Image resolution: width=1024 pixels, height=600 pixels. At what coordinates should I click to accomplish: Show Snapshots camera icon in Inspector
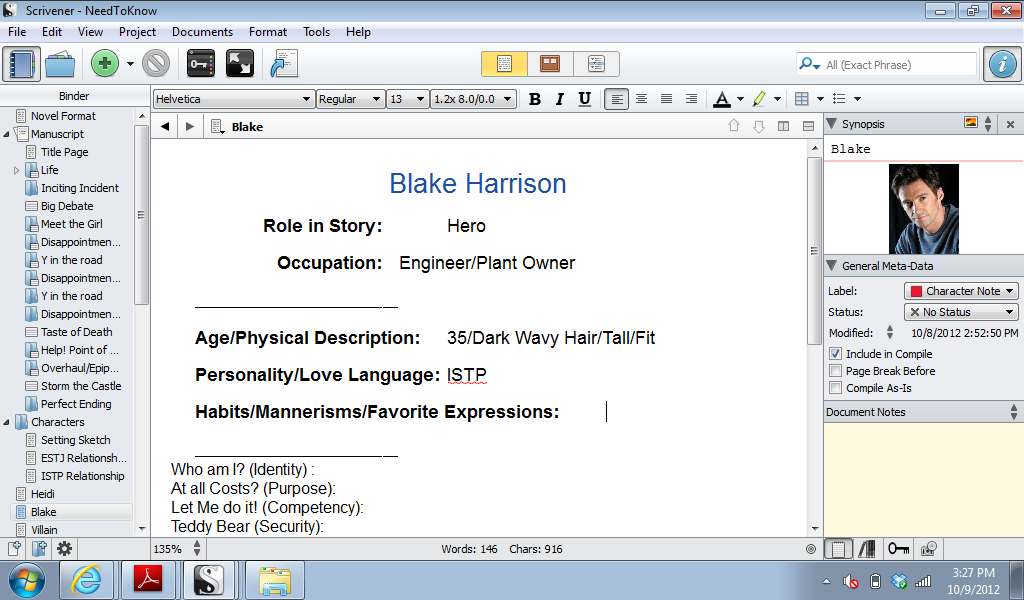pyautogui.click(x=929, y=549)
